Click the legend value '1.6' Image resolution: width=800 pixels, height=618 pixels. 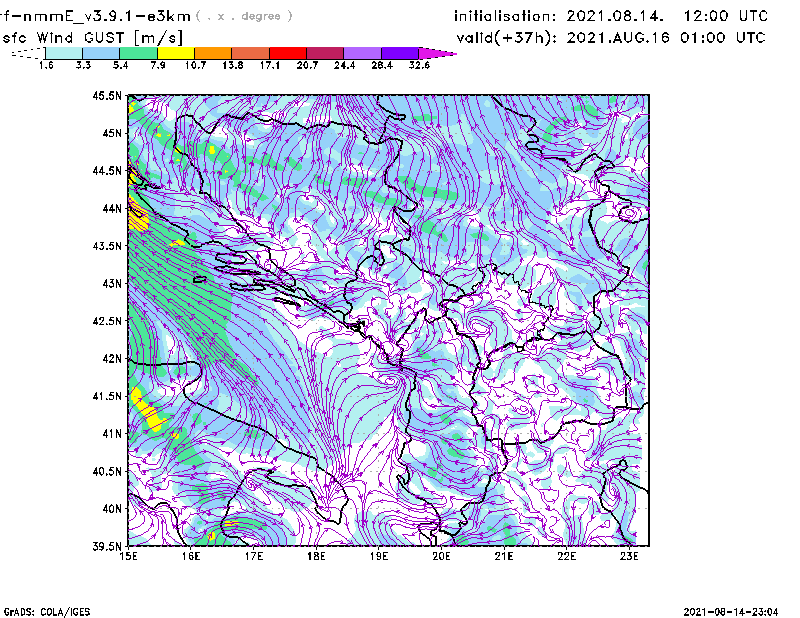46,65
